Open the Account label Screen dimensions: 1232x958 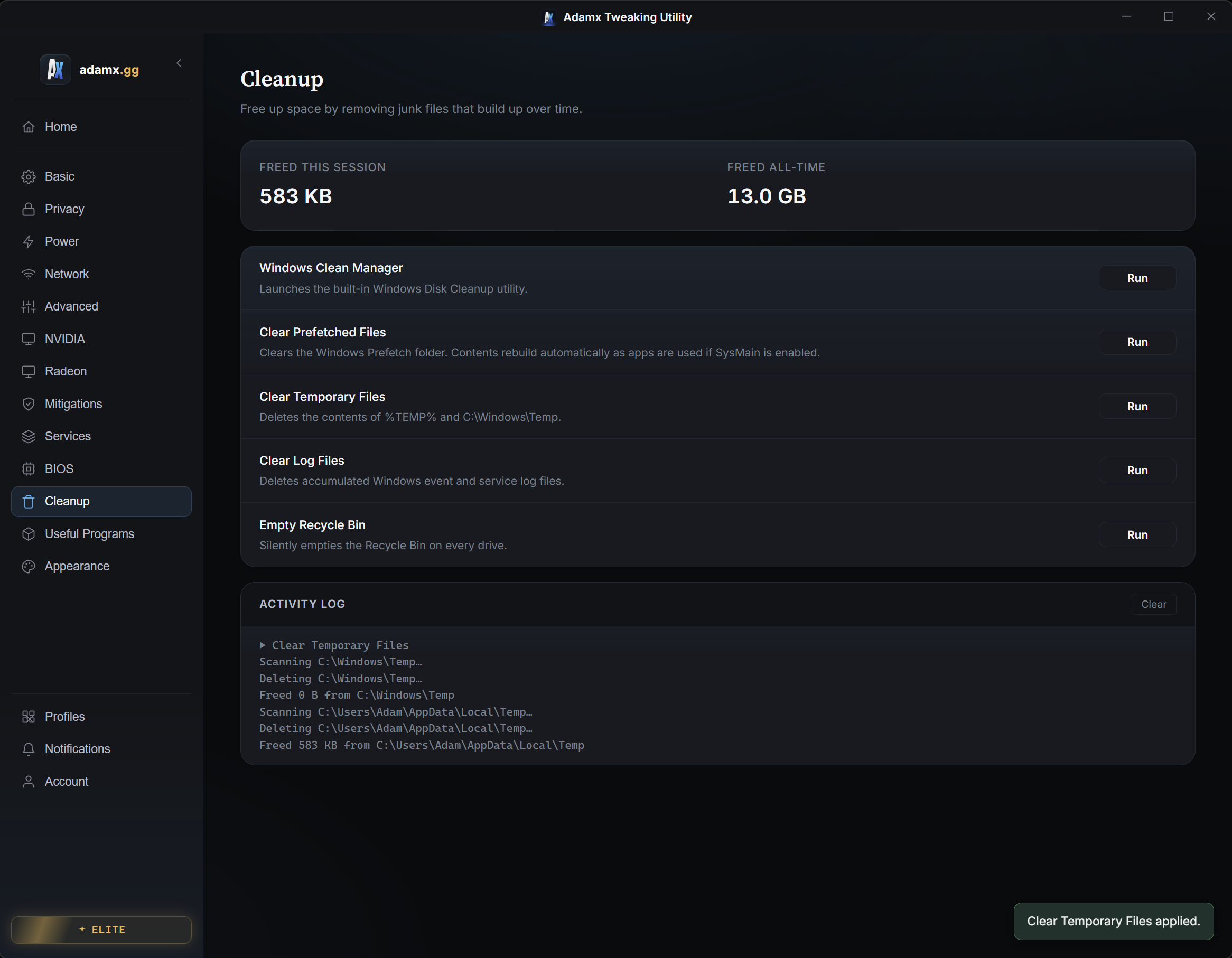pyautogui.click(x=67, y=782)
